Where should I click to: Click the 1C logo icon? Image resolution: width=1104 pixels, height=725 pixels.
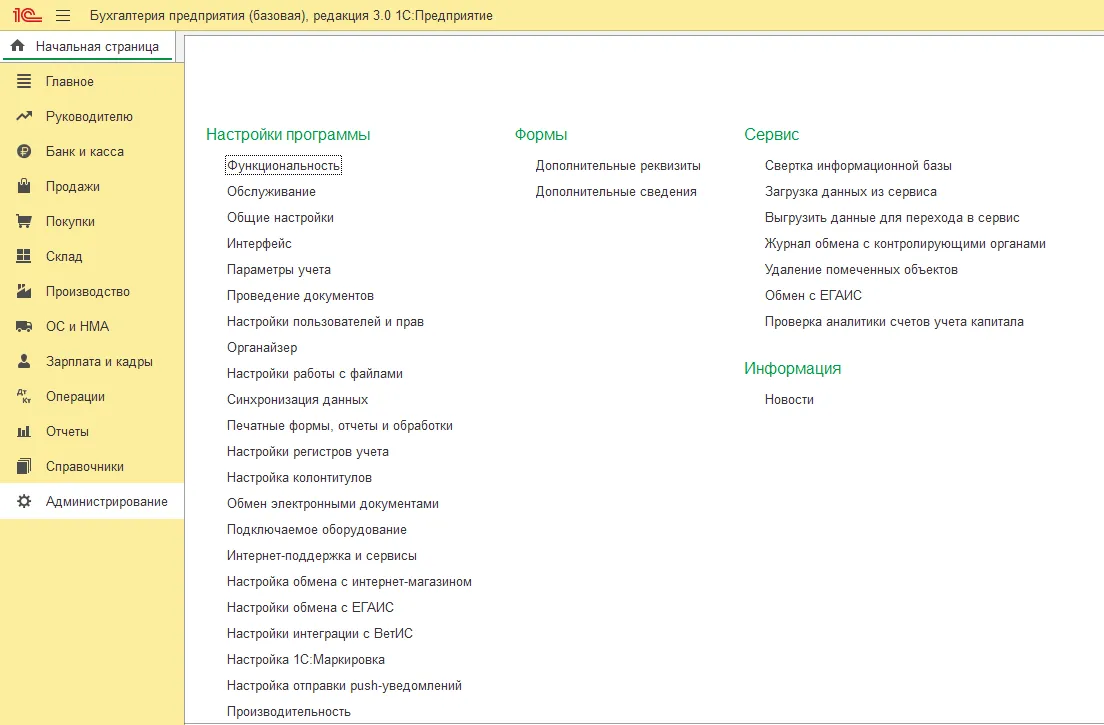[27, 15]
